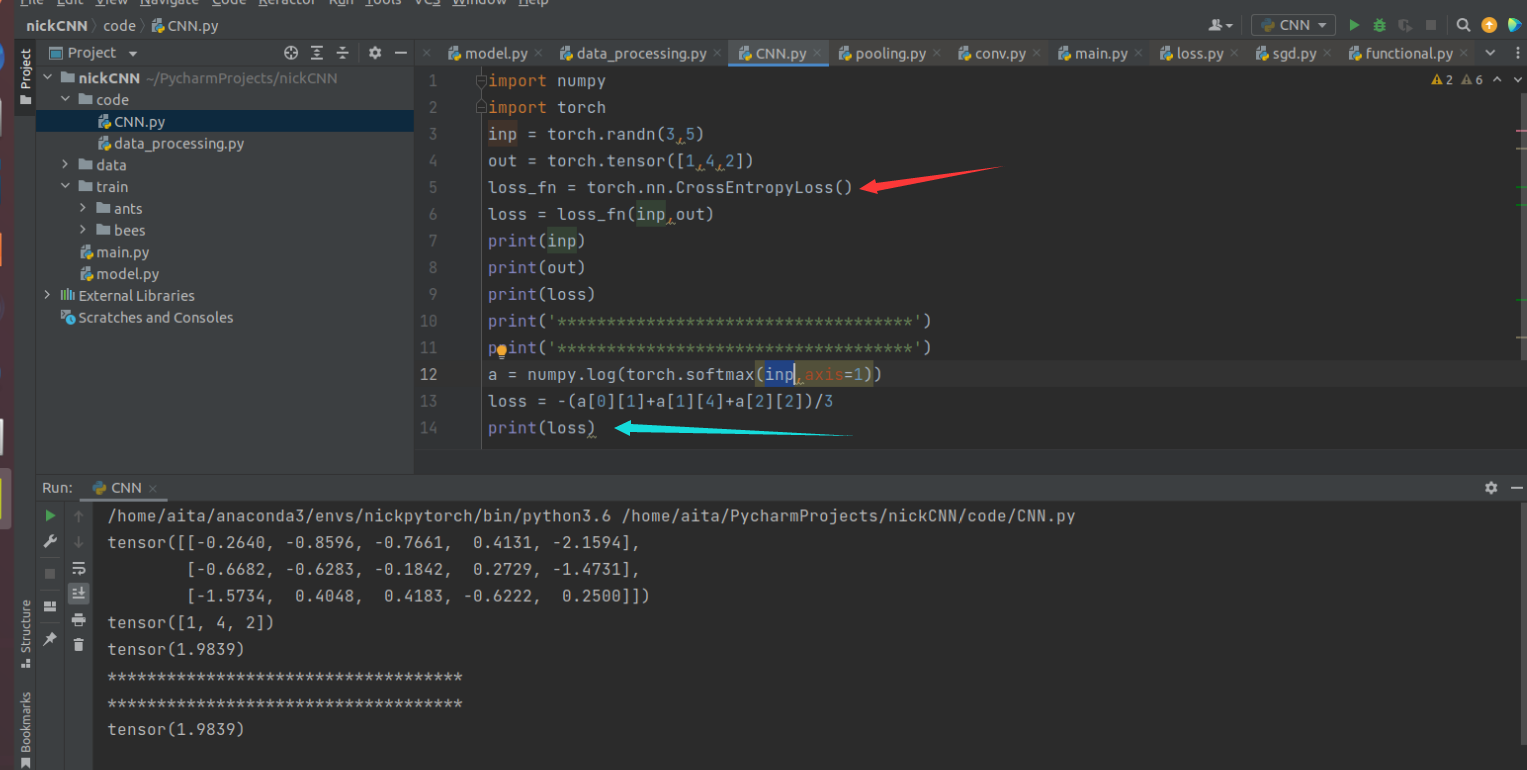Collapse the nickCNN root folder
The width and height of the screenshot is (1527, 770).
[47, 77]
